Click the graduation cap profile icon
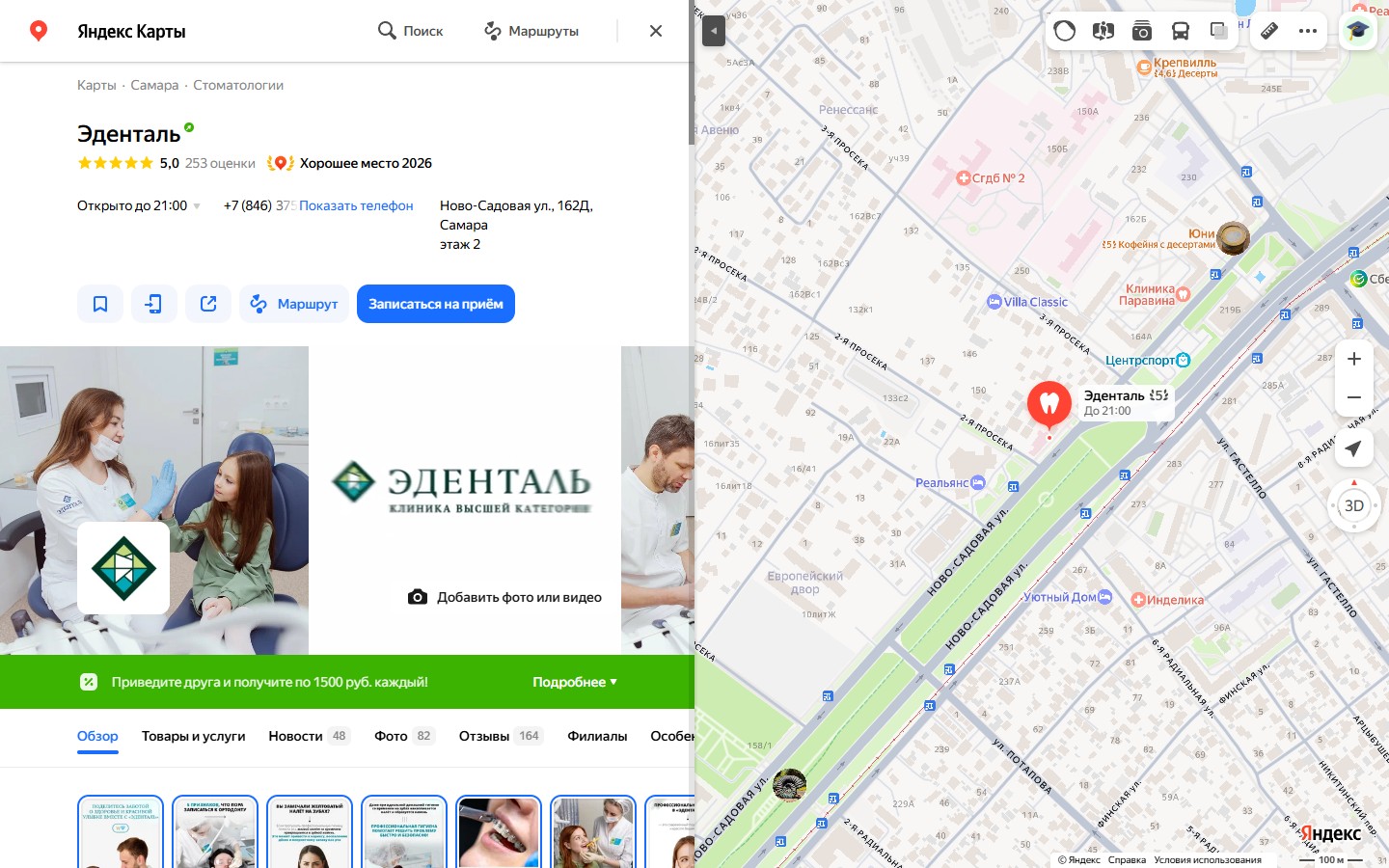The height and width of the screenshot is (868, 1389). coord(1358,31)
